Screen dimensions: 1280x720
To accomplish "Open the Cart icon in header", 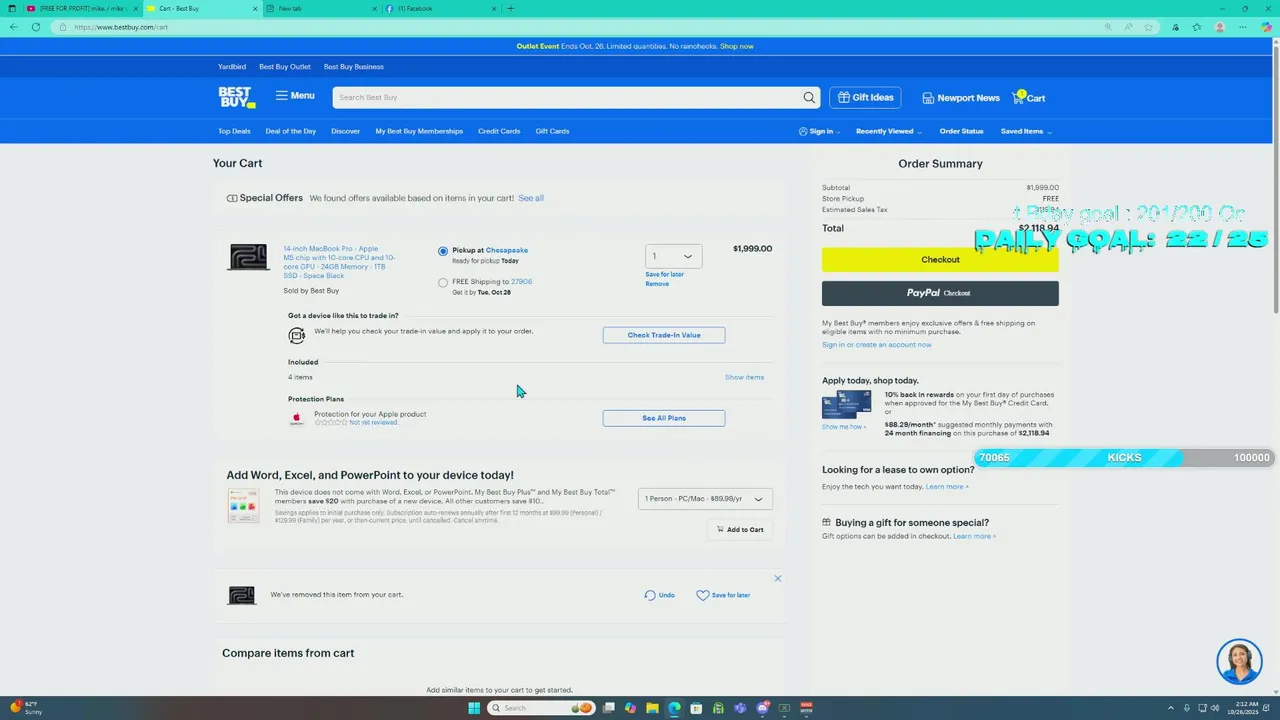I will (x=1029, y=97).
